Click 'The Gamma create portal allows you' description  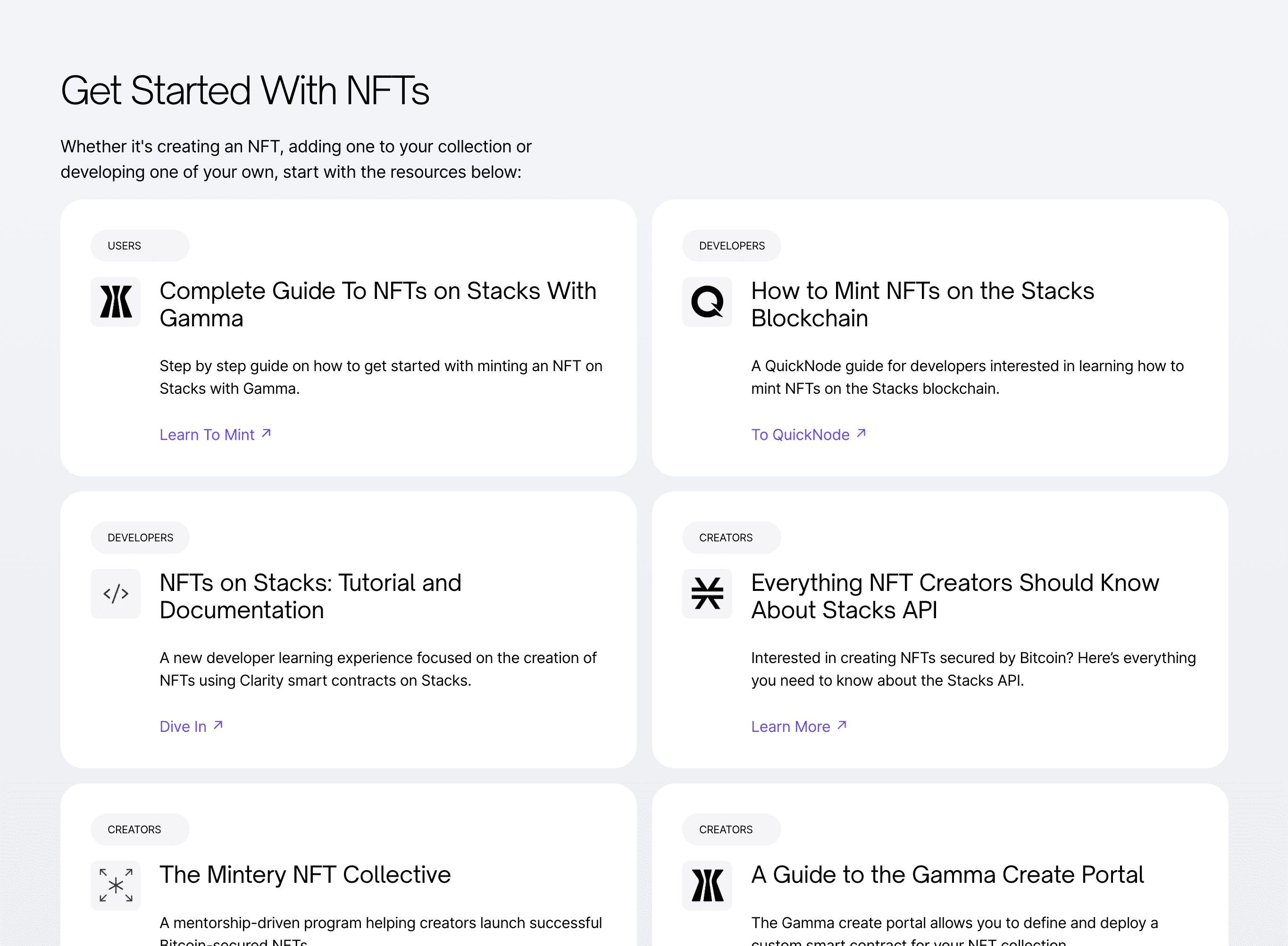click(x=954, y=930)
